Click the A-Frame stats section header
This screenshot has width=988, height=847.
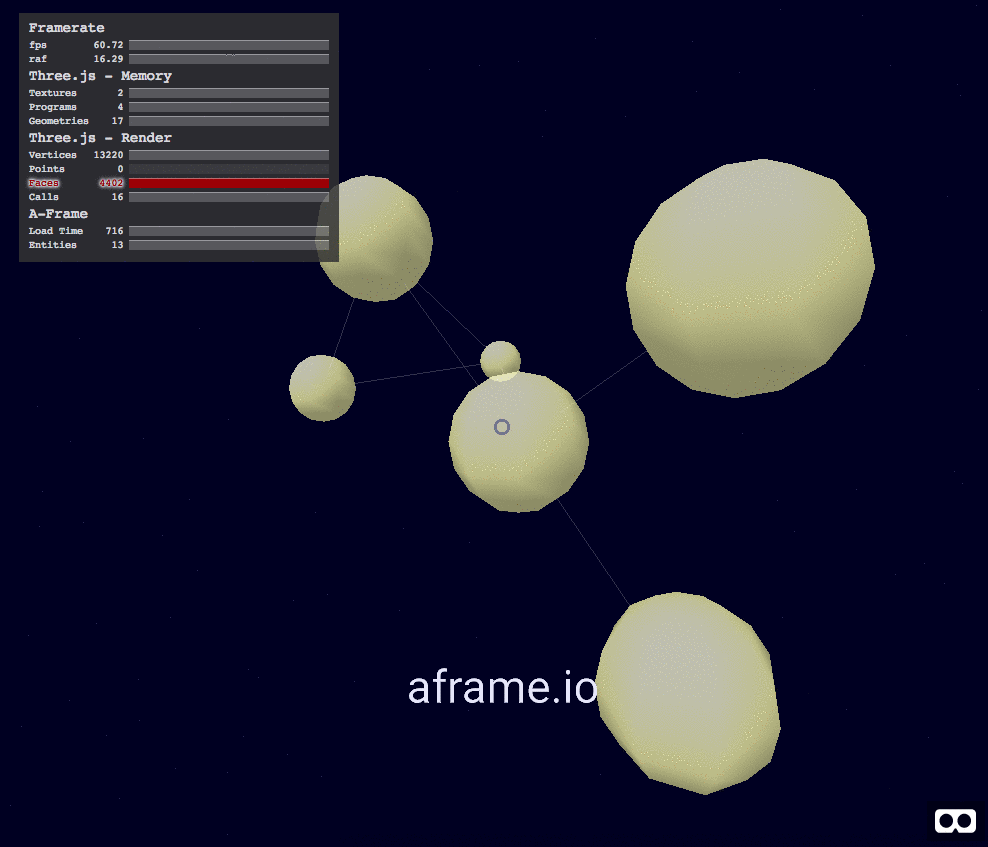tap(58, 214)
